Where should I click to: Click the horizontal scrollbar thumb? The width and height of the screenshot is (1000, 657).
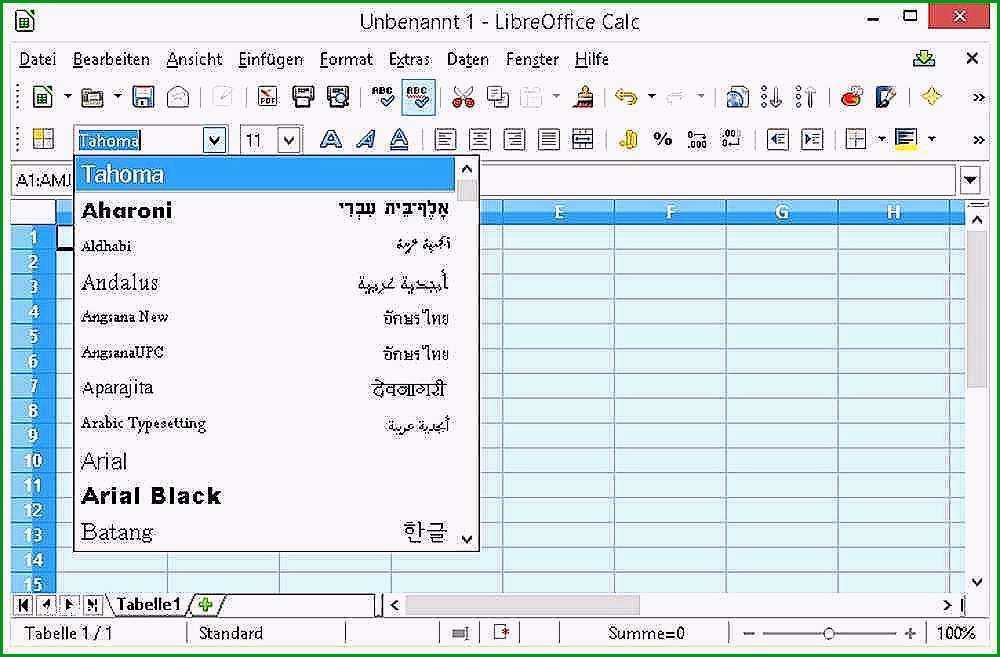(522, 605)
